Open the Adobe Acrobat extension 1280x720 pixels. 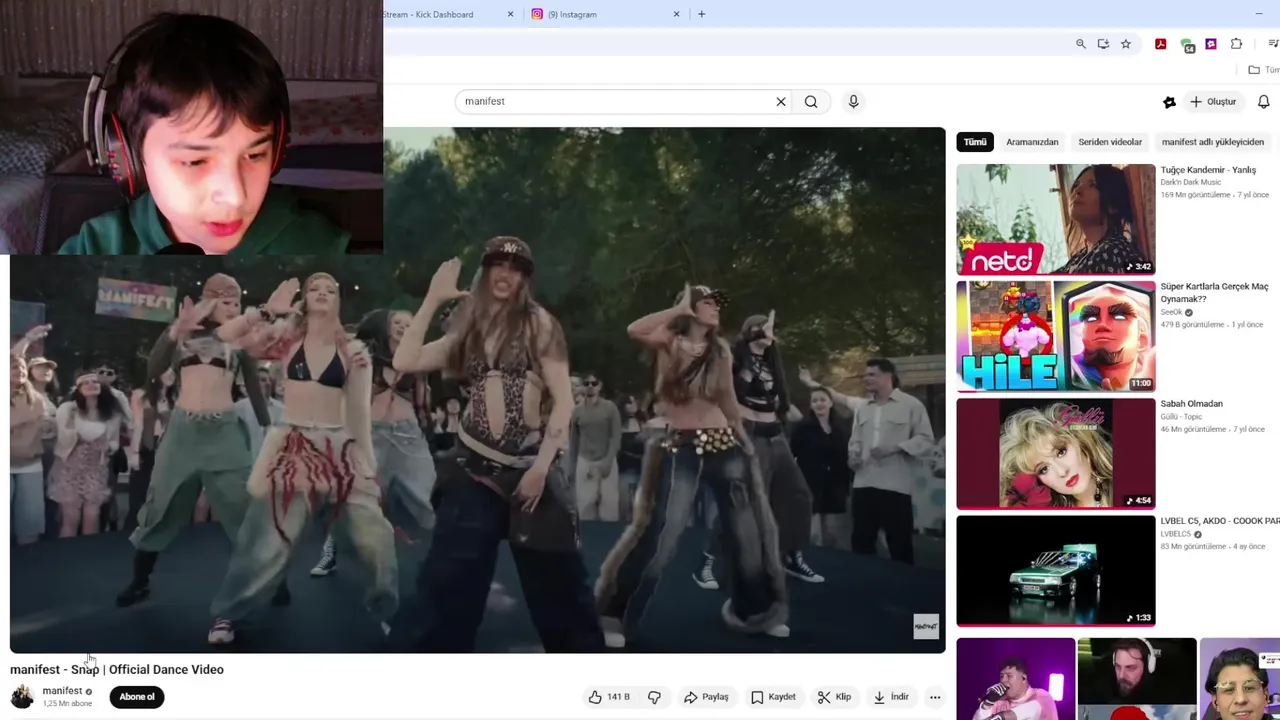(1160, 44)
